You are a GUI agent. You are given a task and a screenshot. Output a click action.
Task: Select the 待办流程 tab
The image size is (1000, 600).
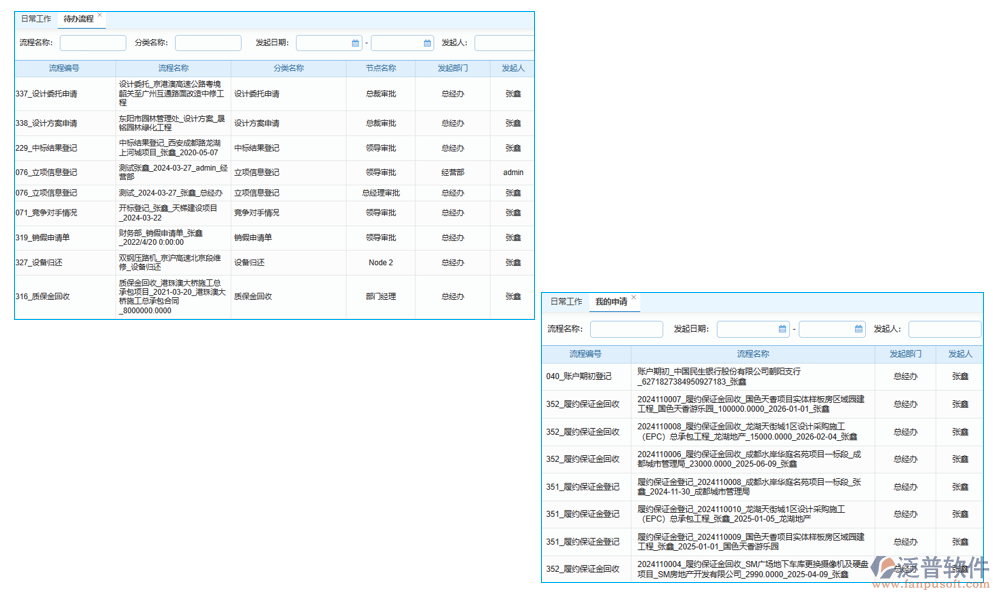[78, 19]
